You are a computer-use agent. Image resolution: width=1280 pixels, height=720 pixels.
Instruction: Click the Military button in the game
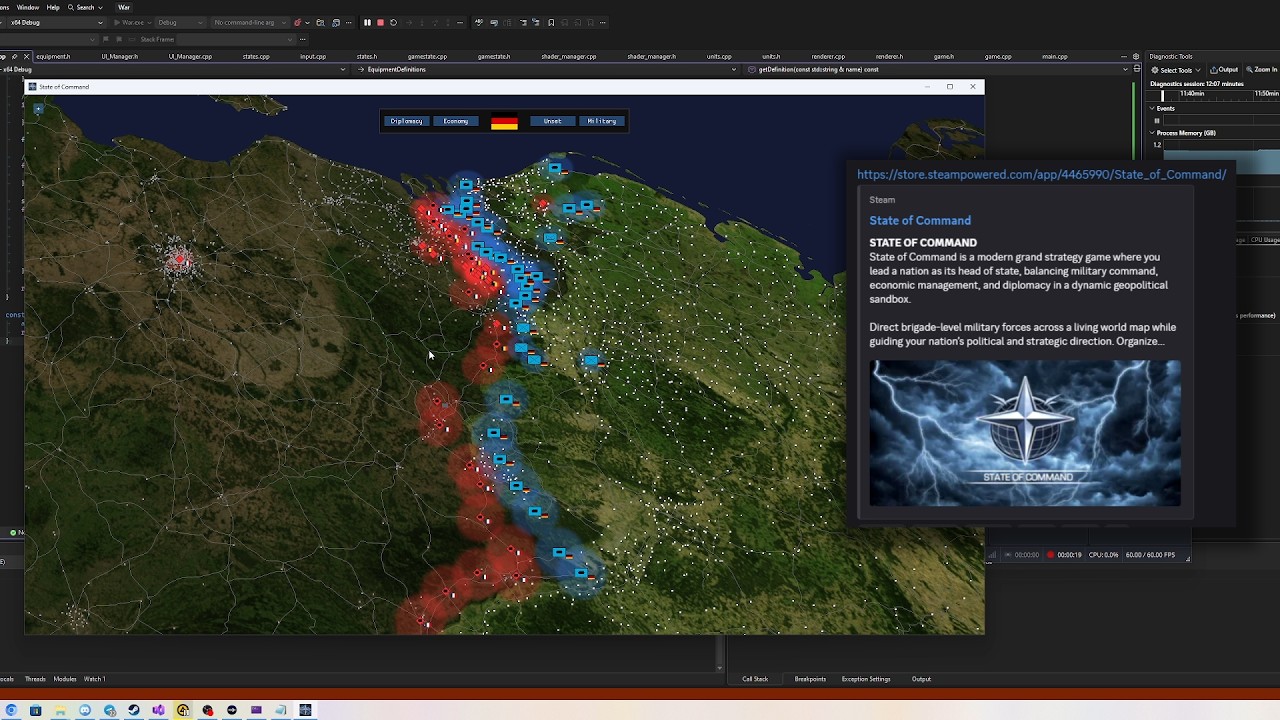coord(602,121)
